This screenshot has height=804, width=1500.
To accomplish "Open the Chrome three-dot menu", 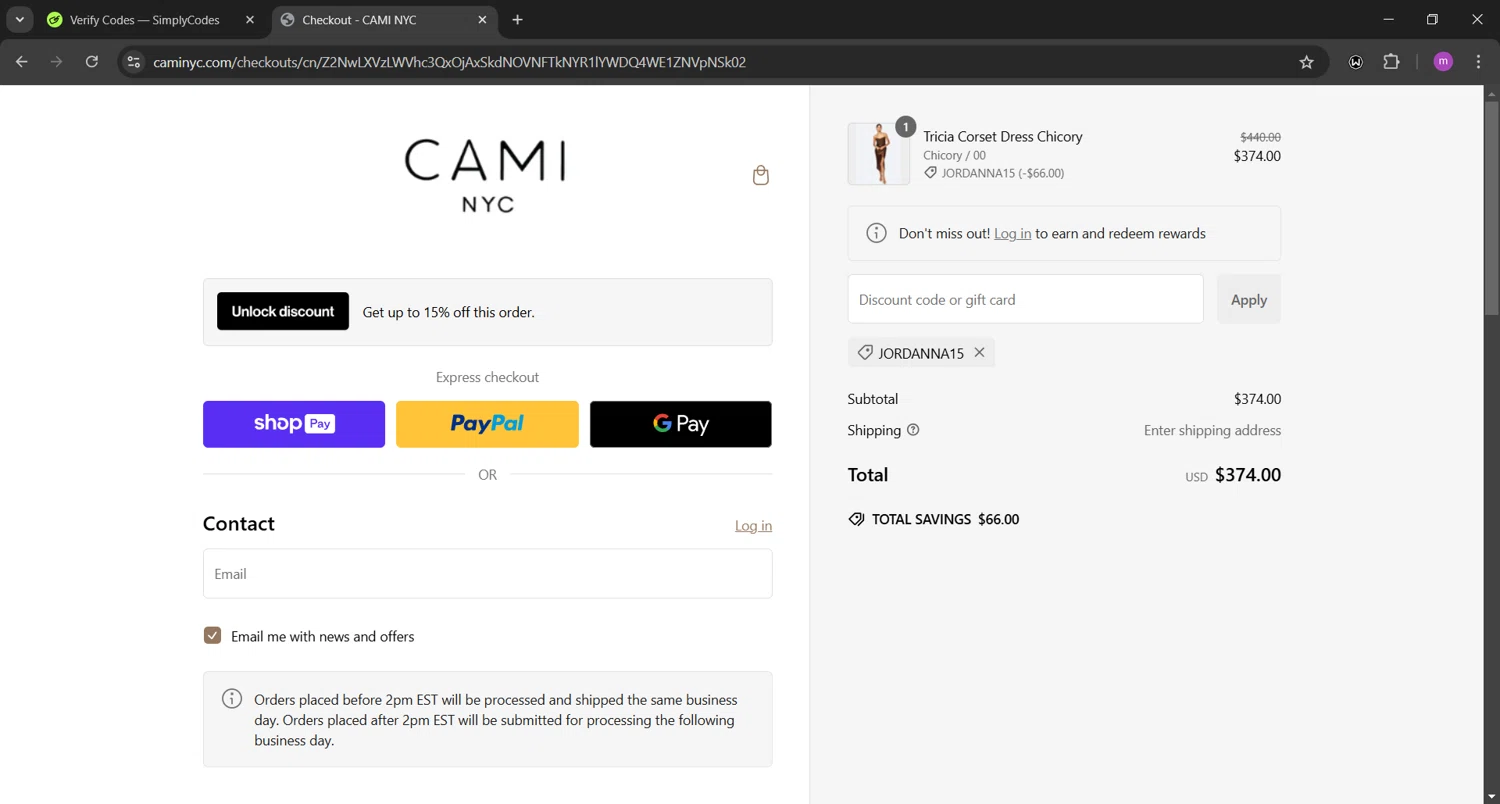I will pos(1479,62).
